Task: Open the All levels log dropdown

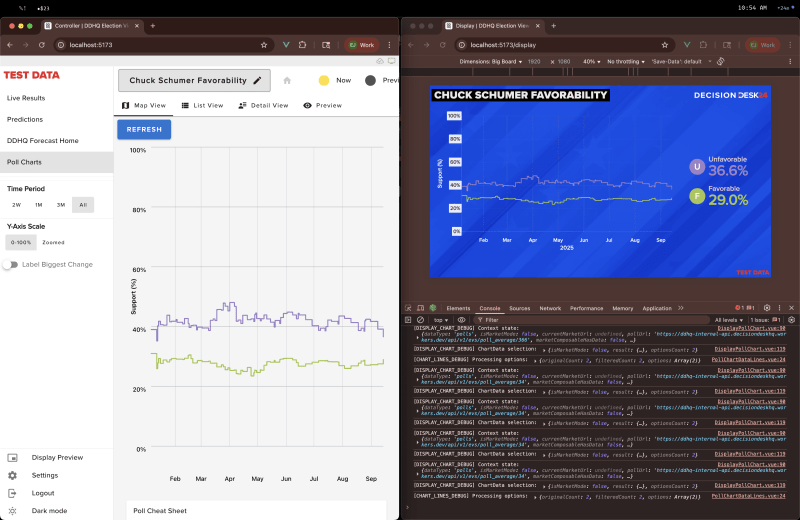Action: [x=729, y=320]
